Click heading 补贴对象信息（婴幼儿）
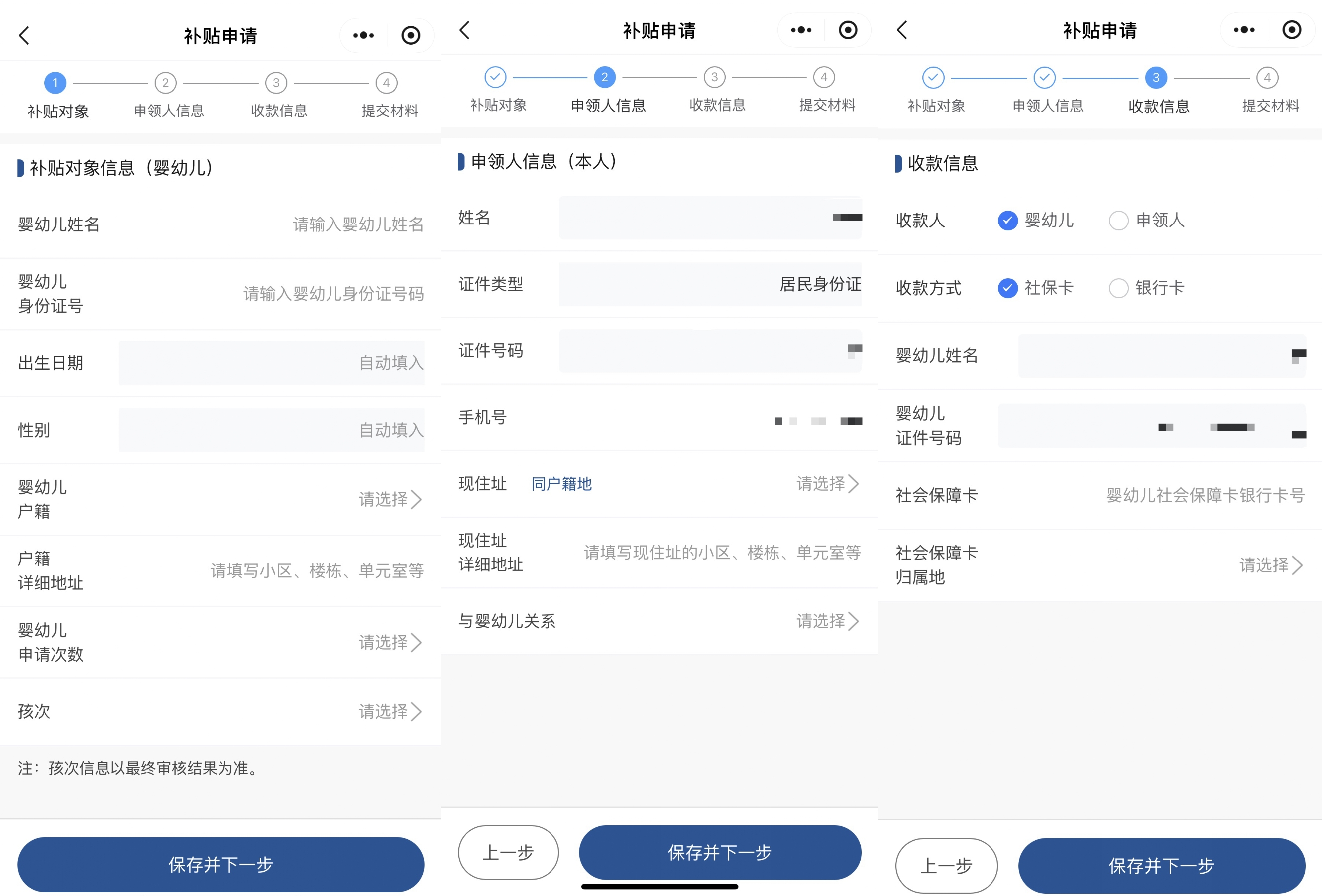The width and height of the screenshot is (1322, 896). (122, 168)
